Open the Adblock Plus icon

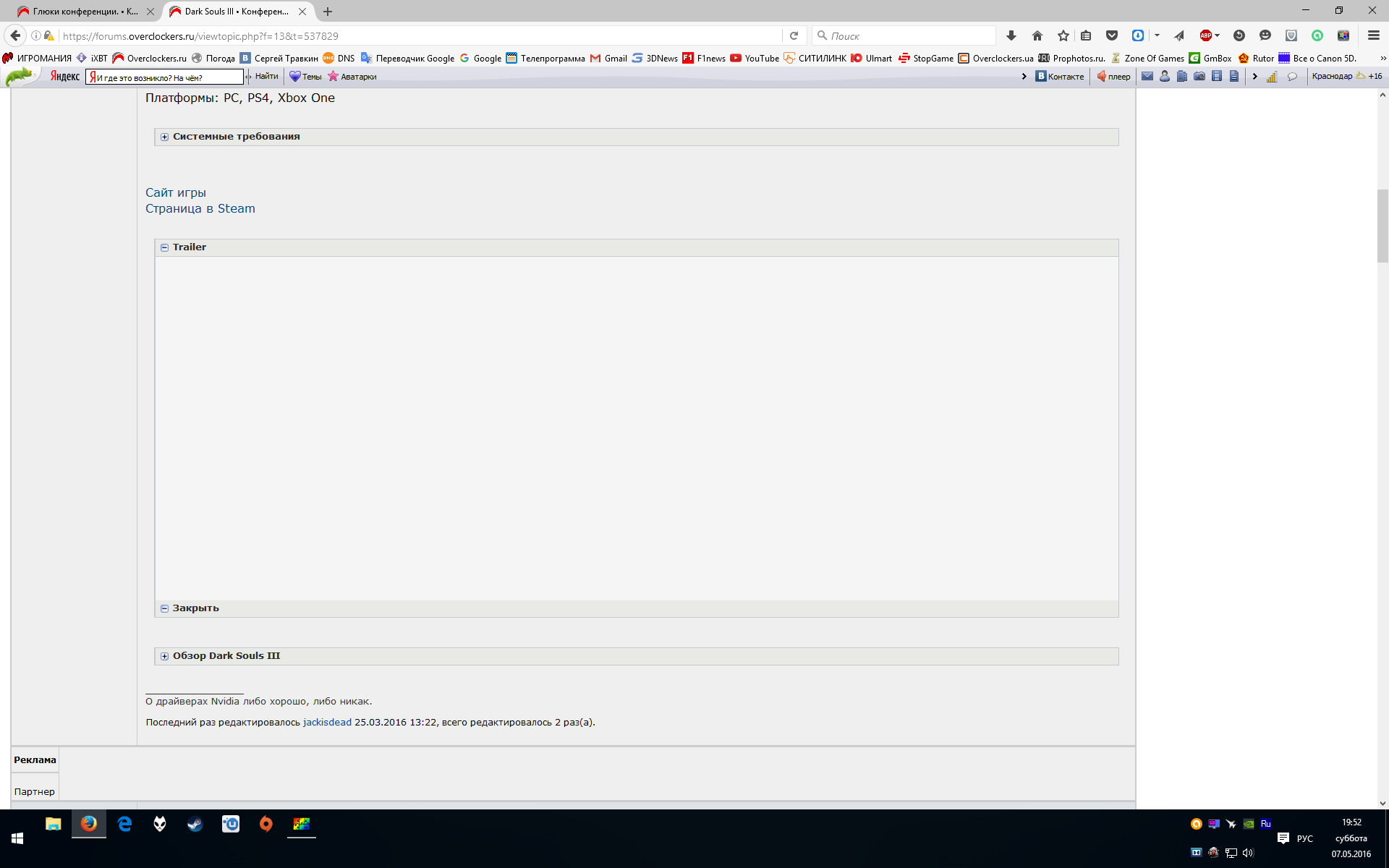tap(1206, 35)
